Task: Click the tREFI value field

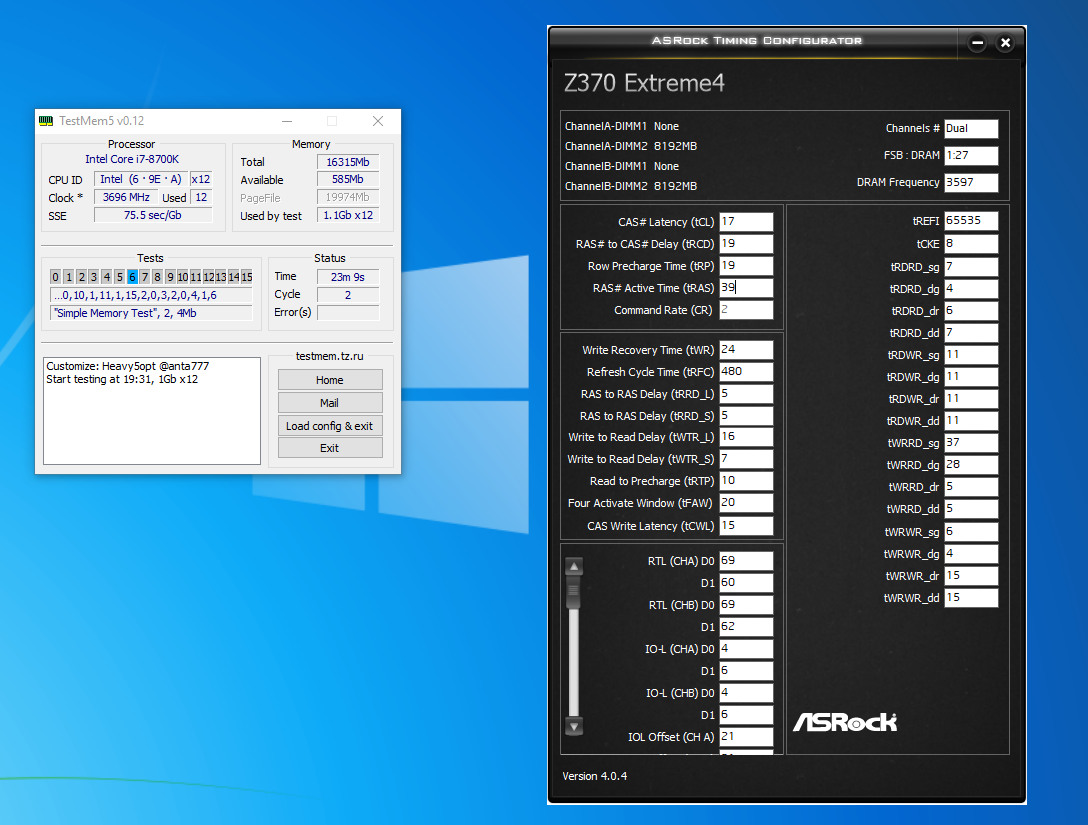Action: coord(971,221)
